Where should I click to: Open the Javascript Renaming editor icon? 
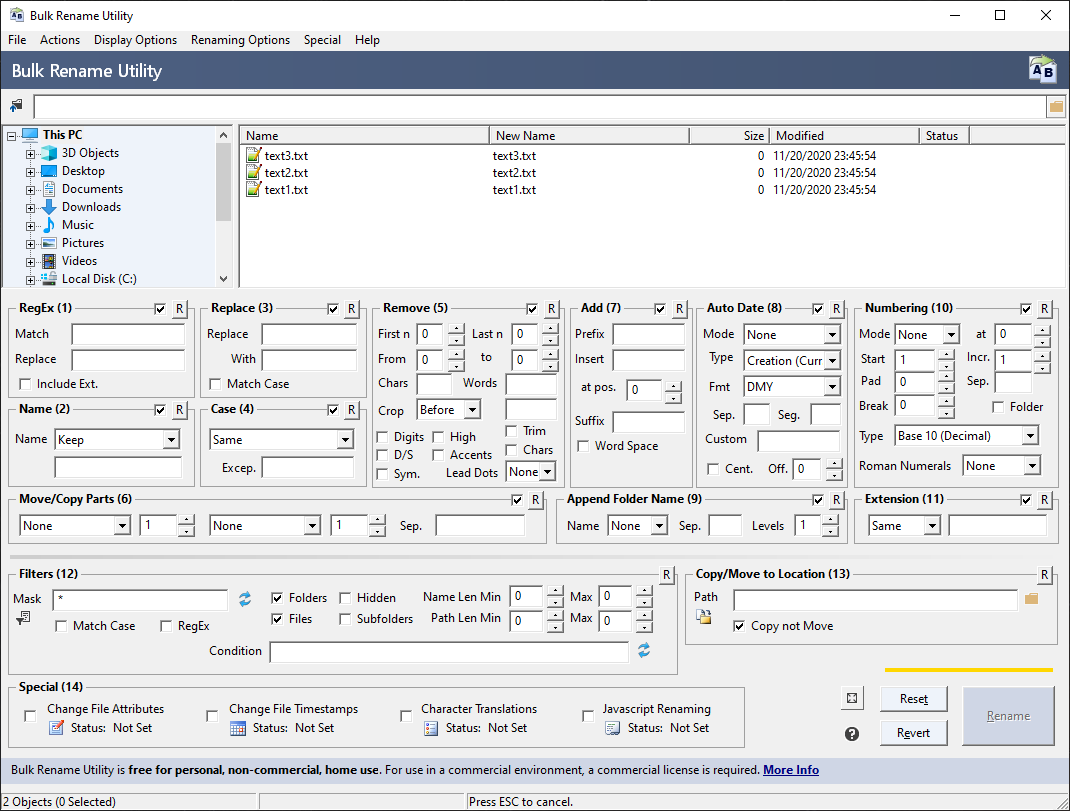pyautogui.click(x=612, y=728)
